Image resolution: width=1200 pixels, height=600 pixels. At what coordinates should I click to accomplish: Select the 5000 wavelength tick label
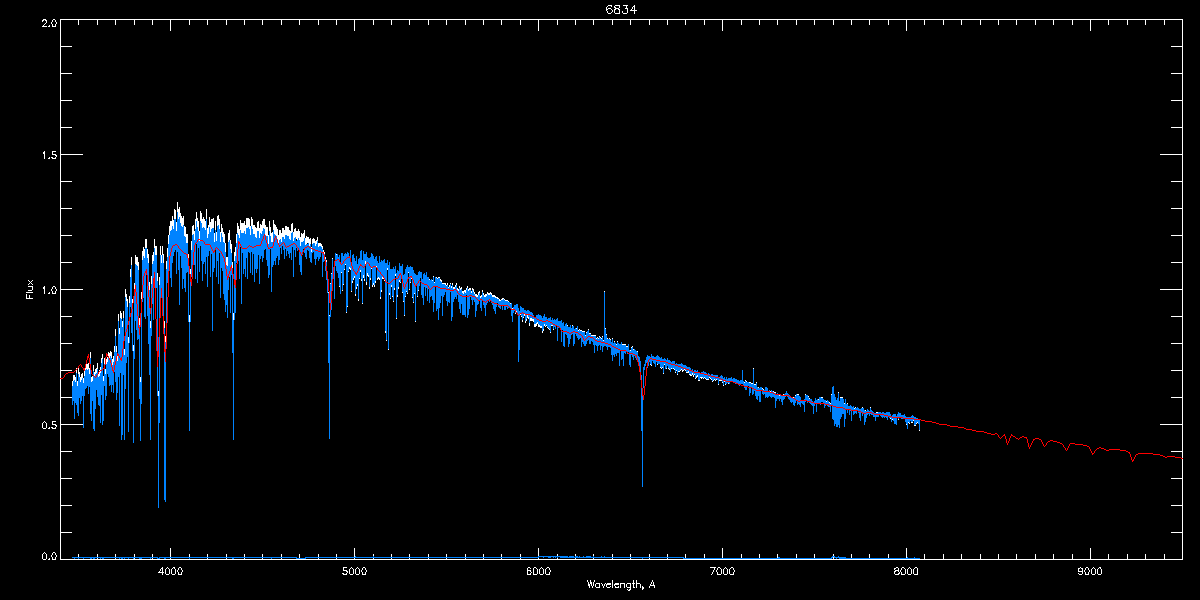click(x=354, y=571)
